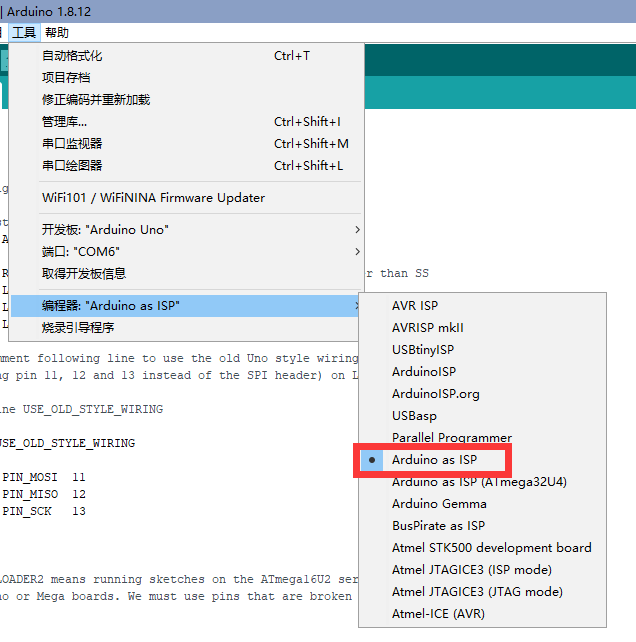Choose AVRISP mkII programmer
The width and height of the screenshot is (636, 642).
pos(482,328)
